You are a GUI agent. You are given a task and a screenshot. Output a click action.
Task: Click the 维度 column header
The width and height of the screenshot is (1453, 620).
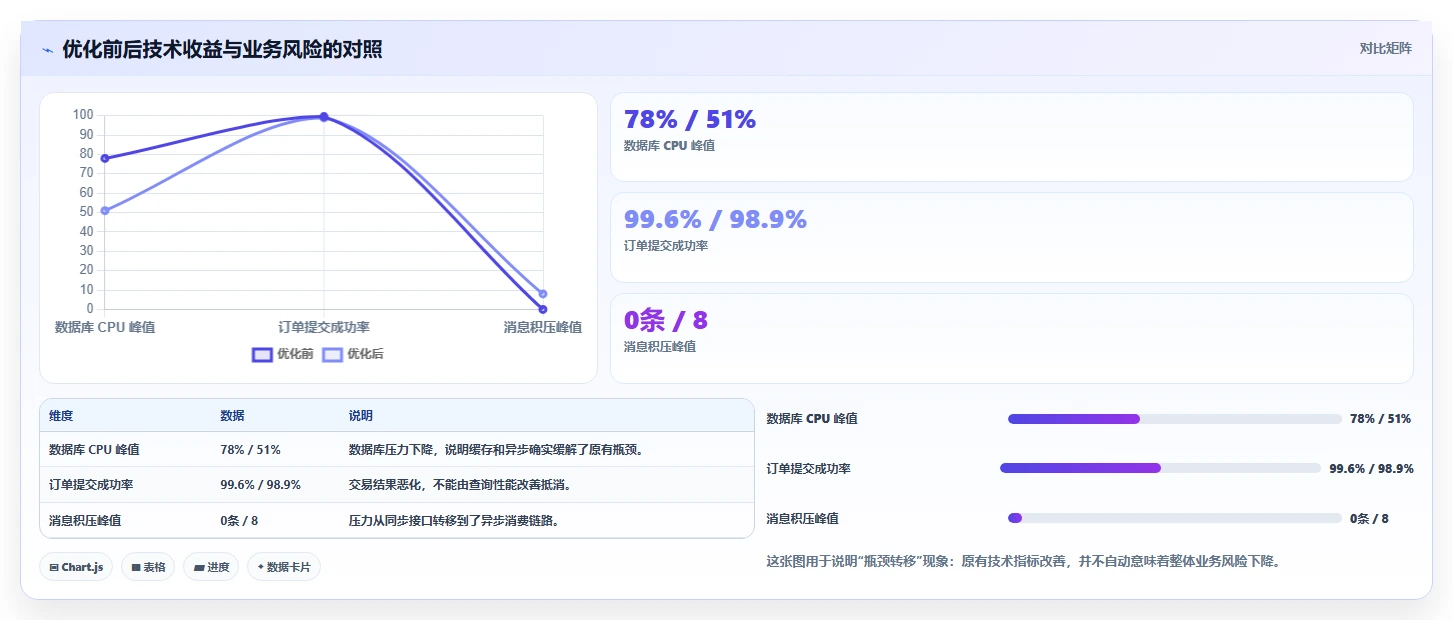click(x=61, y=416)
